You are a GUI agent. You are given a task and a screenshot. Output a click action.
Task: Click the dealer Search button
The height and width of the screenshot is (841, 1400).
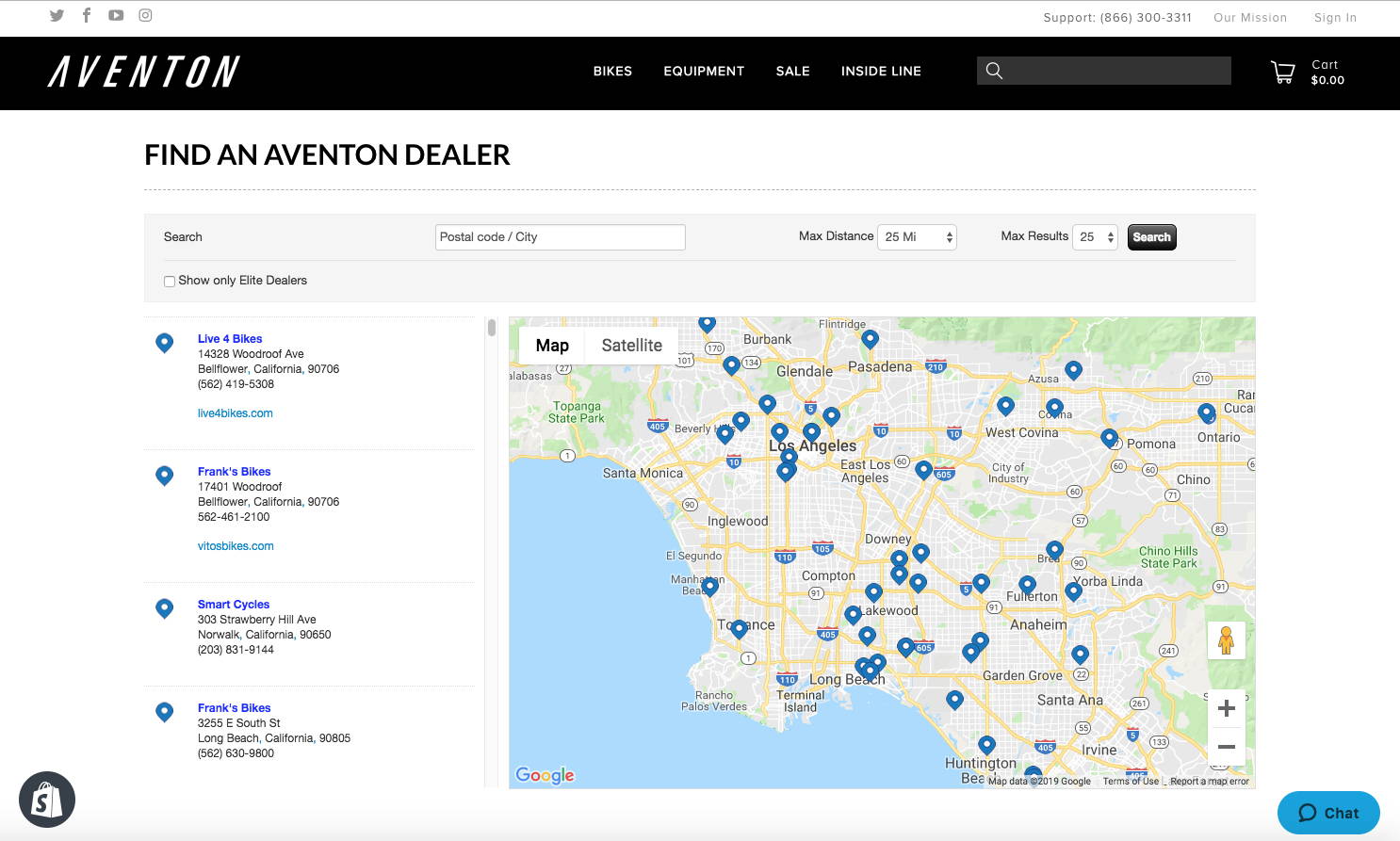tap(1151, 237)
